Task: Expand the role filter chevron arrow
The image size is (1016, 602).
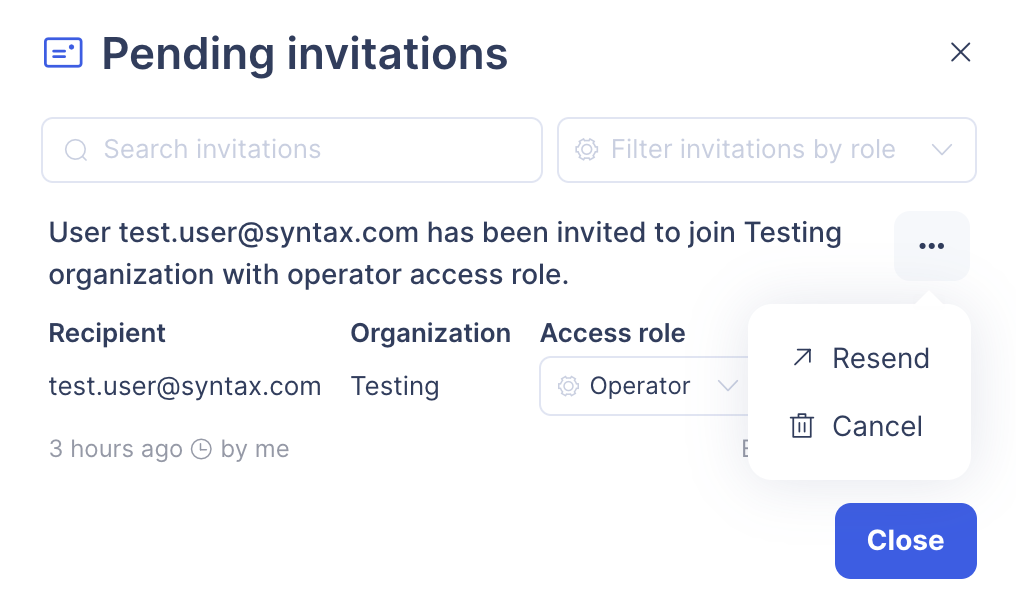Action: pos(941,150)
